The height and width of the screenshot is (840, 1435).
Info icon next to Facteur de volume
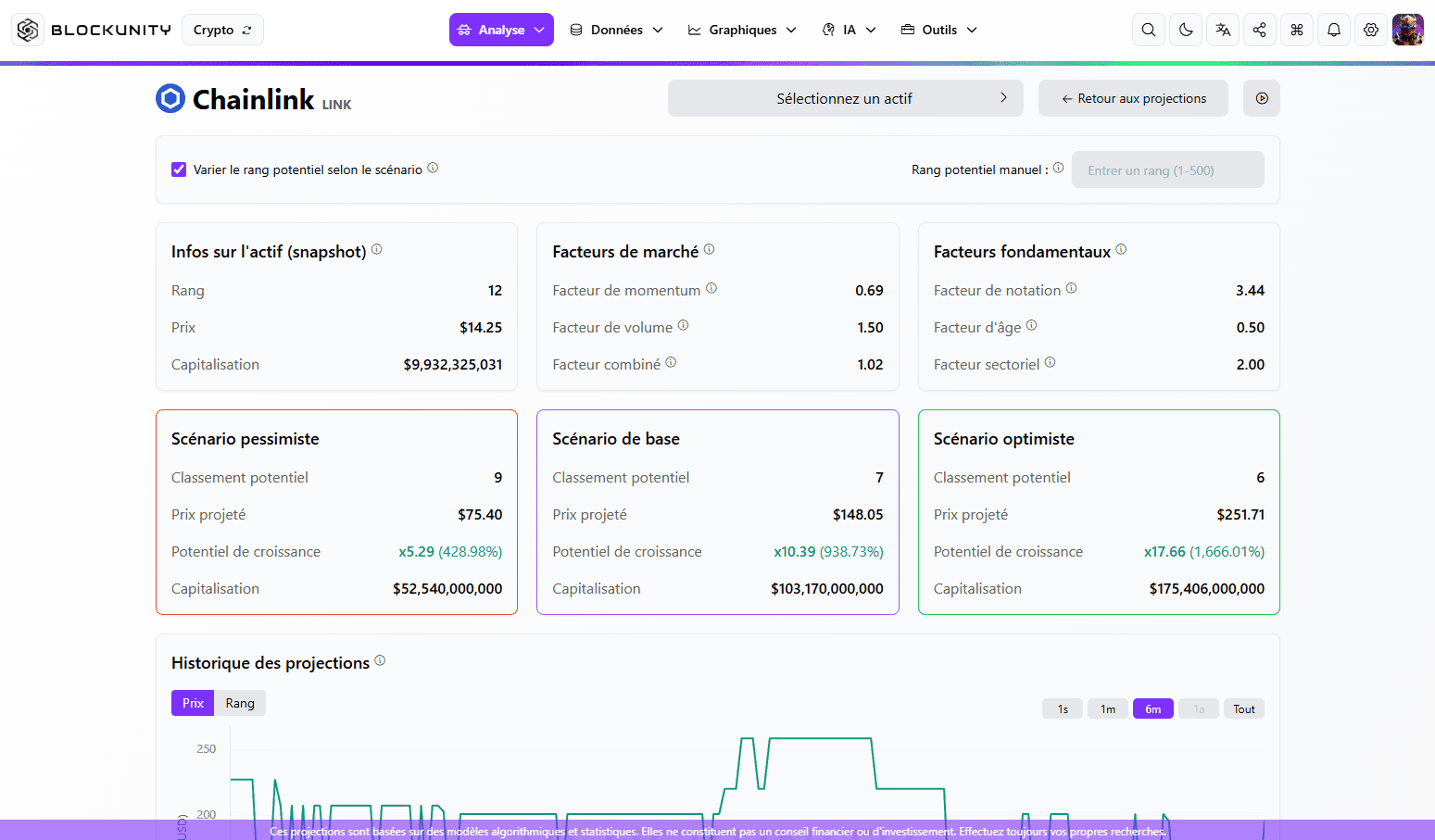pos(683,325)
